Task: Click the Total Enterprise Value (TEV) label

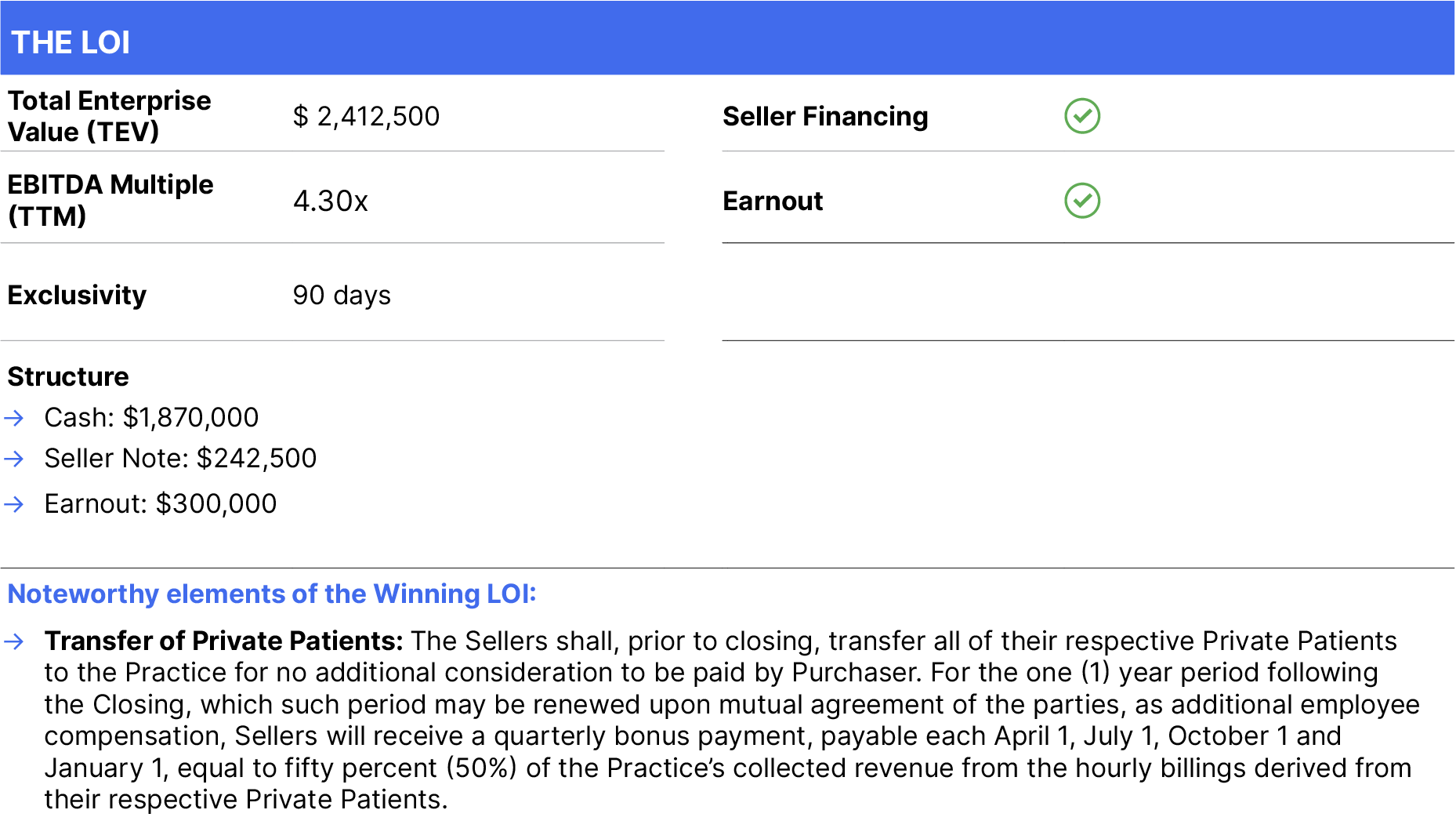Action: (110, 116)
